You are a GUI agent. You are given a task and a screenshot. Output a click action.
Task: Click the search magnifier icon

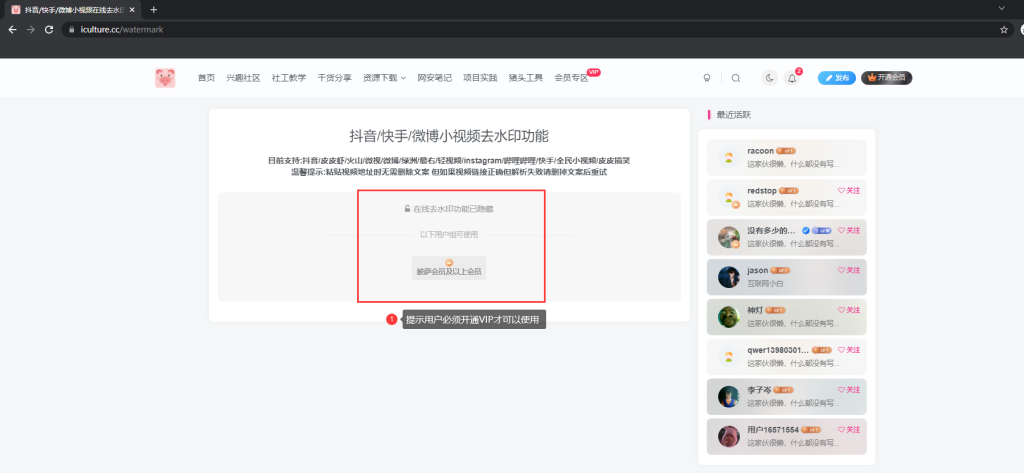pos(736,78)
